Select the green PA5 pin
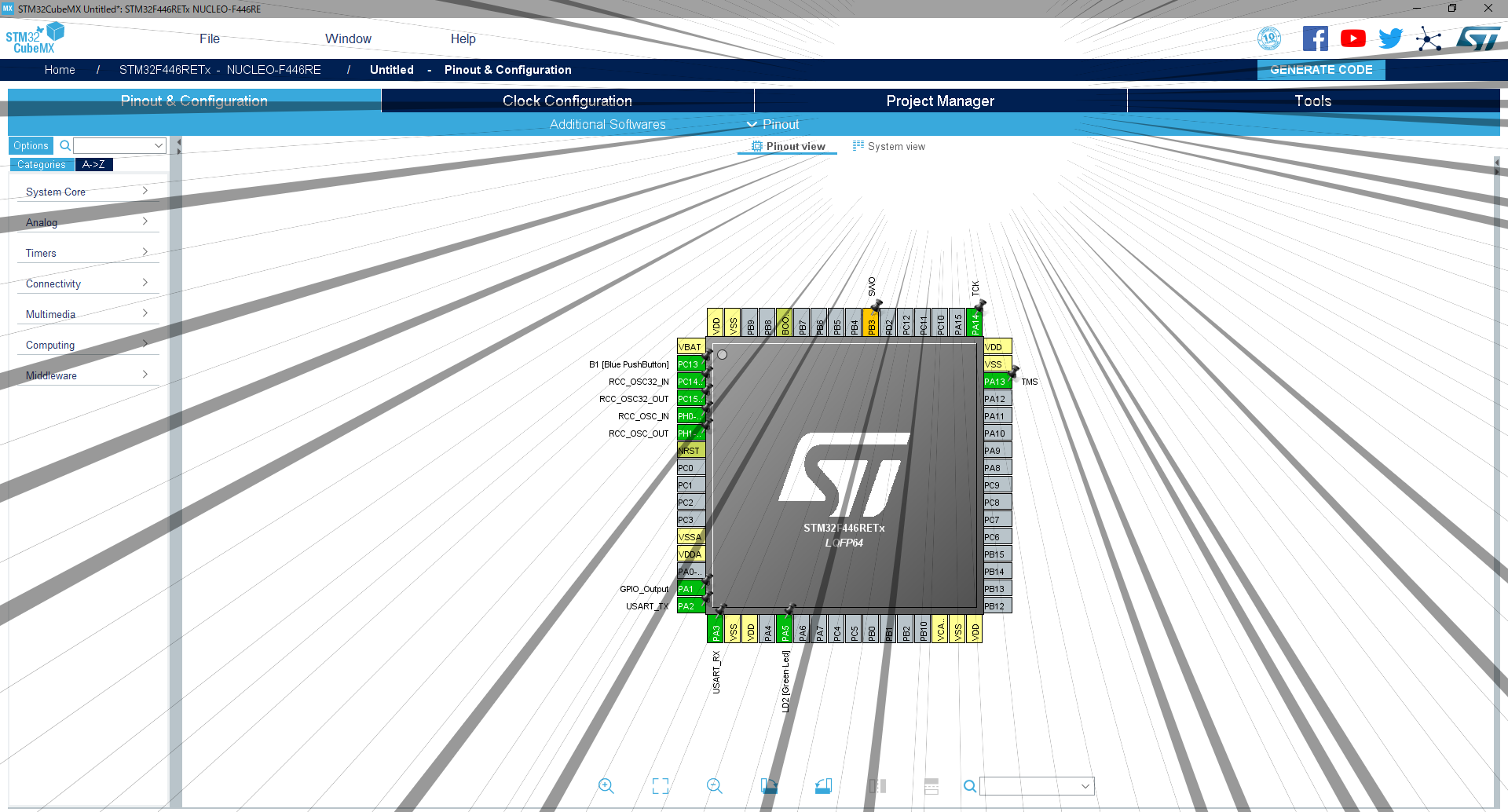This screenshot has height=812, width=1508. point(784,628)
